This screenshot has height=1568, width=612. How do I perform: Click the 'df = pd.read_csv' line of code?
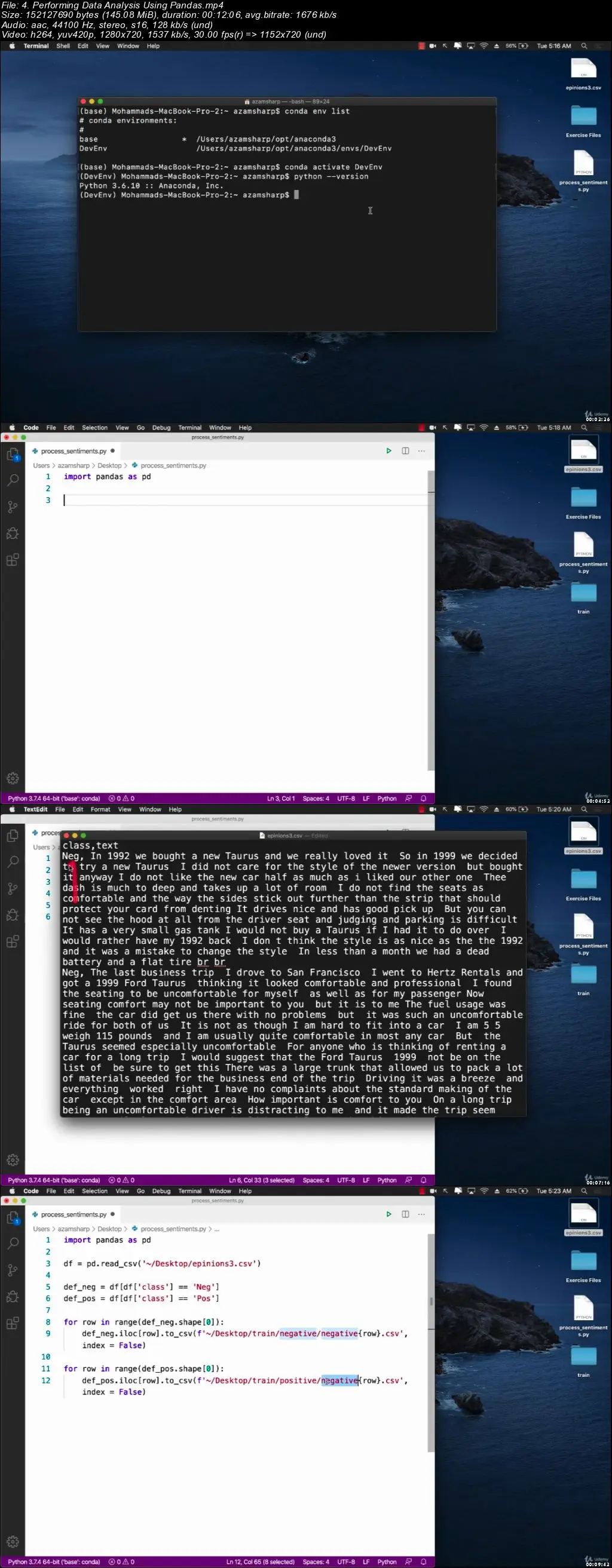162,1263
